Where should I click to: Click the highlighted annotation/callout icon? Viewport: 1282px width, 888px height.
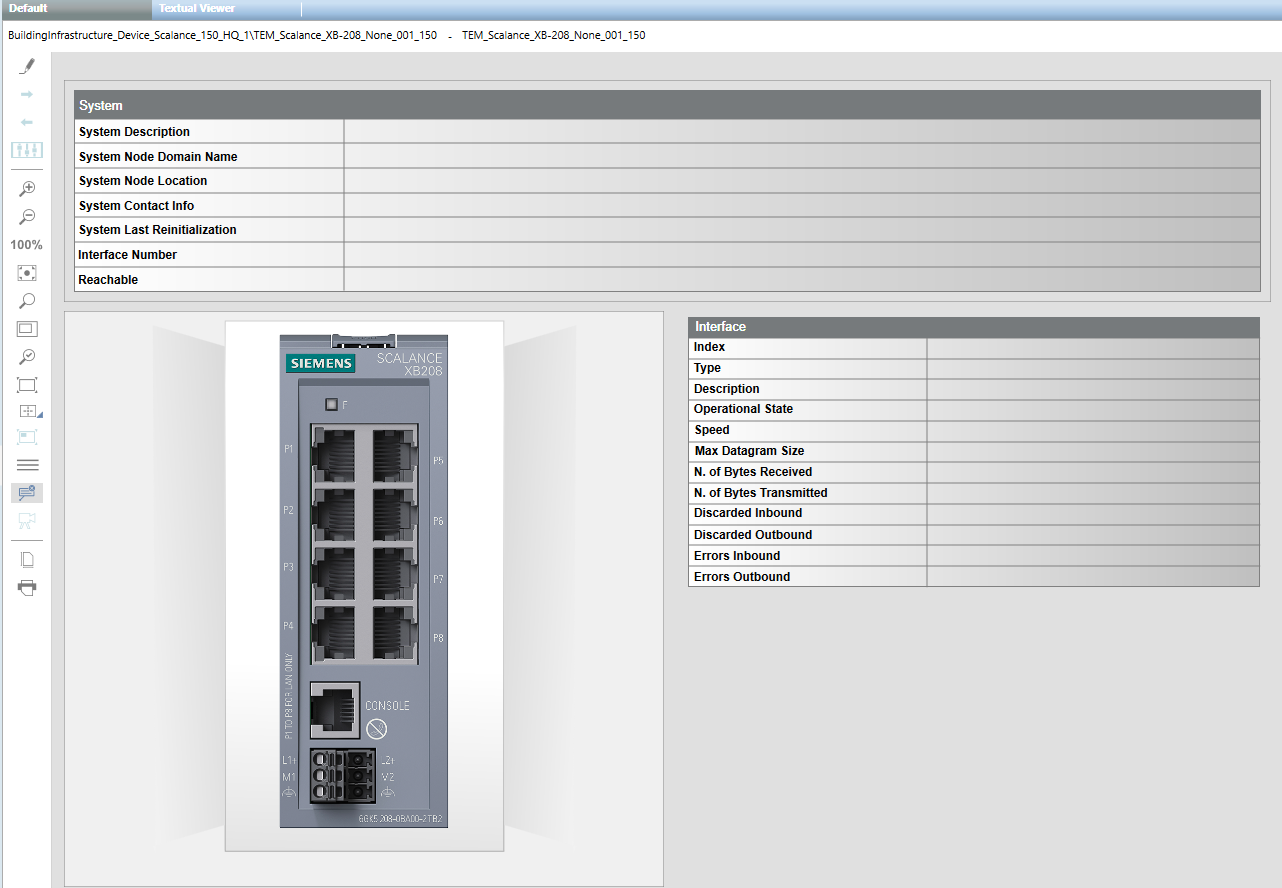click(x=27, y=491)
